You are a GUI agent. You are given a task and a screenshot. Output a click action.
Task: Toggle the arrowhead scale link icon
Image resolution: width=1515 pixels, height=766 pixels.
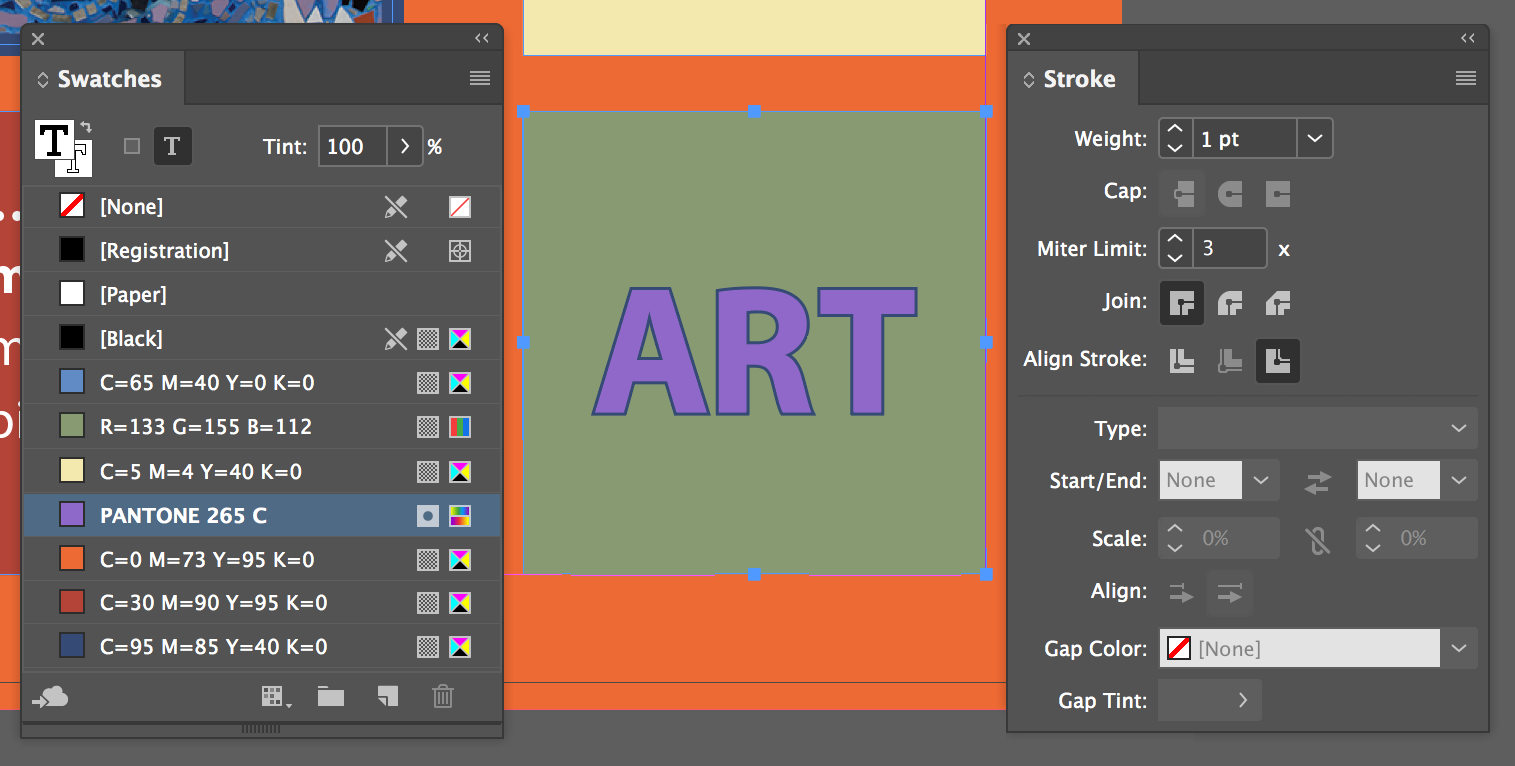(1317, 538)
